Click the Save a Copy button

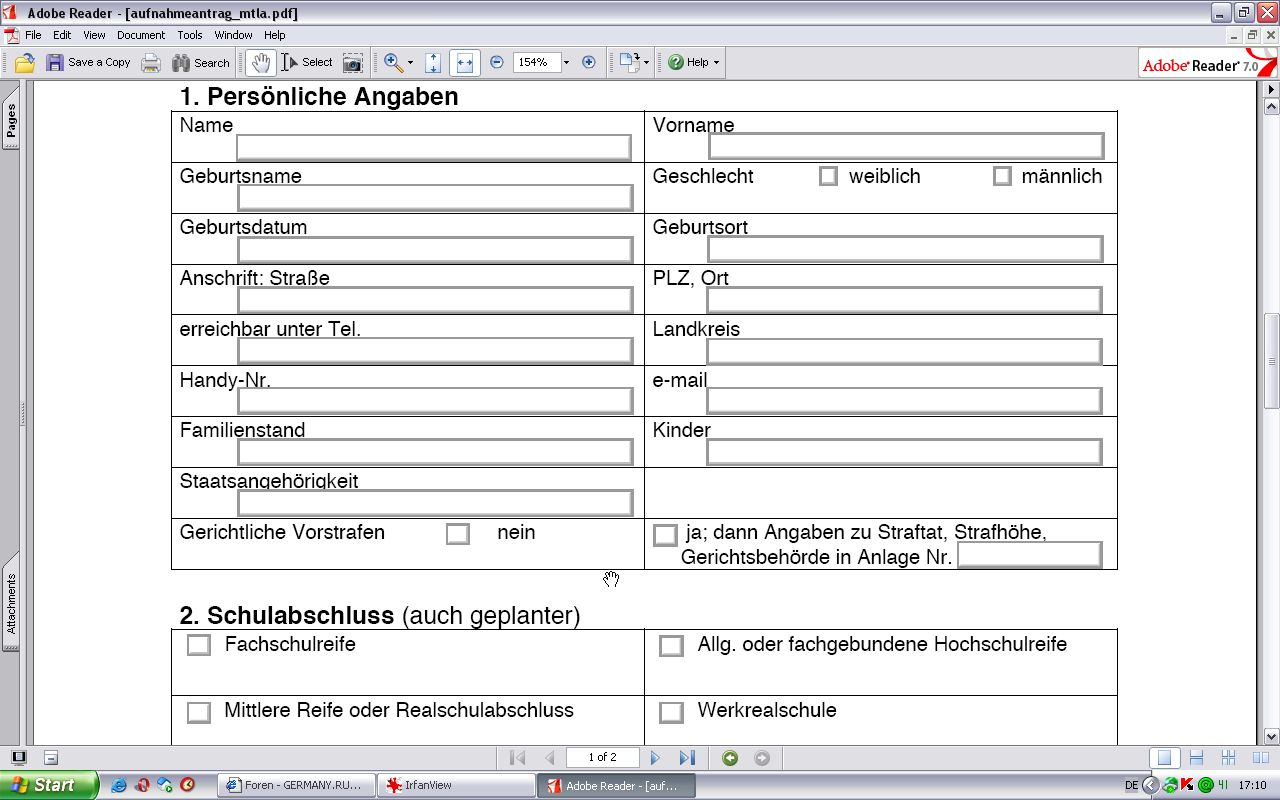88,63
